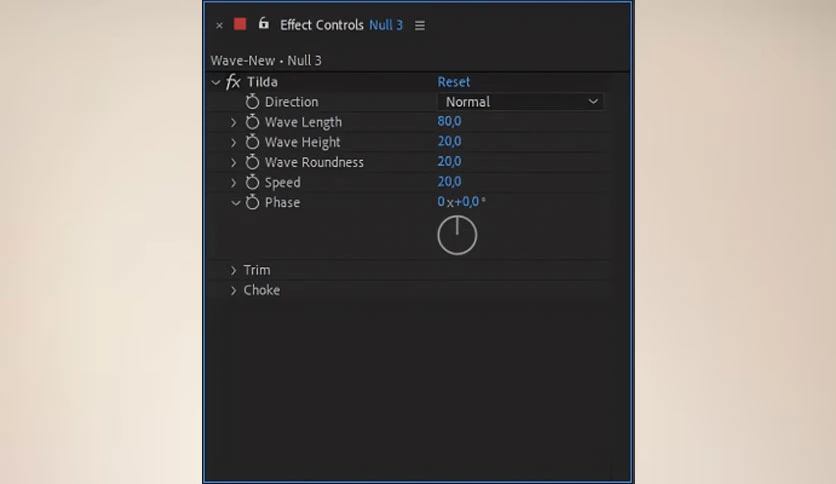Expand the Choke group

(234, 291)
